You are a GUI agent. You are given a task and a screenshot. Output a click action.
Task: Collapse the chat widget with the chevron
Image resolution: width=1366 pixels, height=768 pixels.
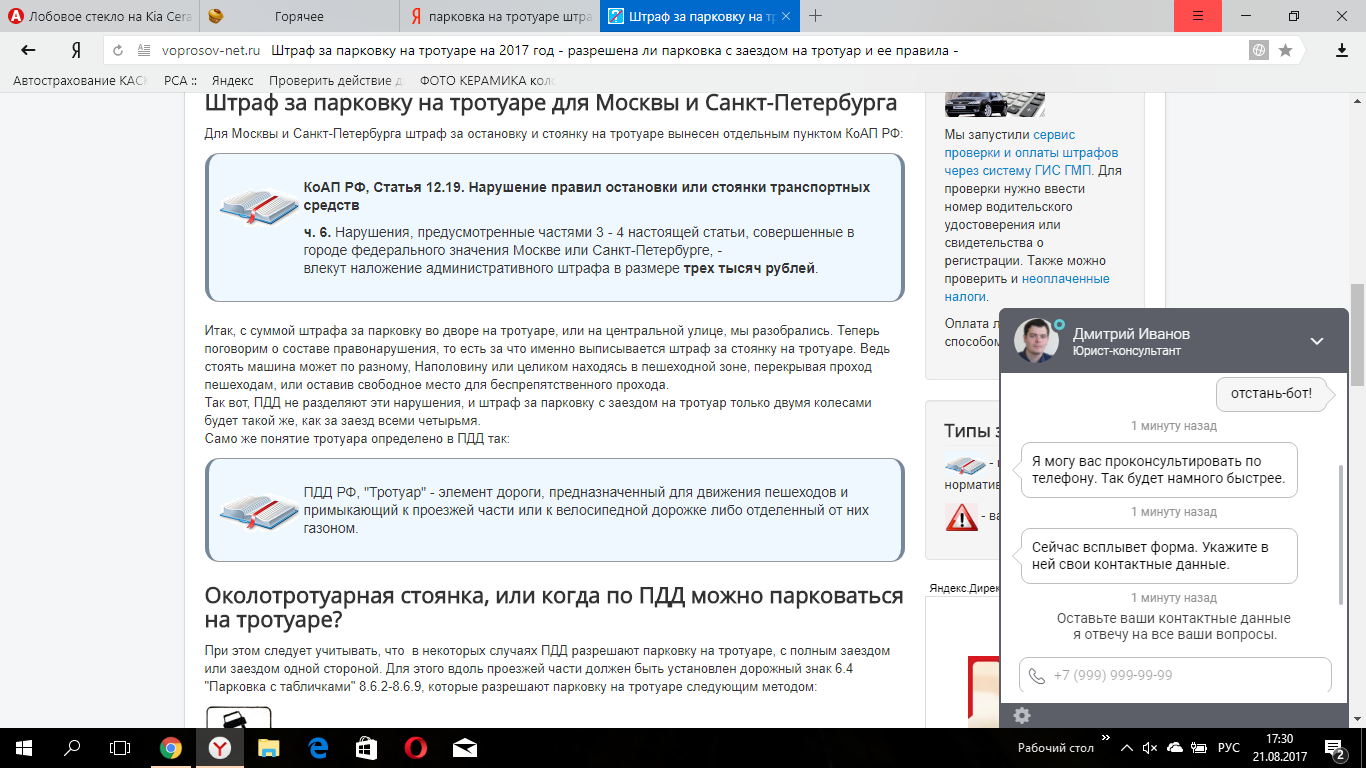(x=1317, y=341)
